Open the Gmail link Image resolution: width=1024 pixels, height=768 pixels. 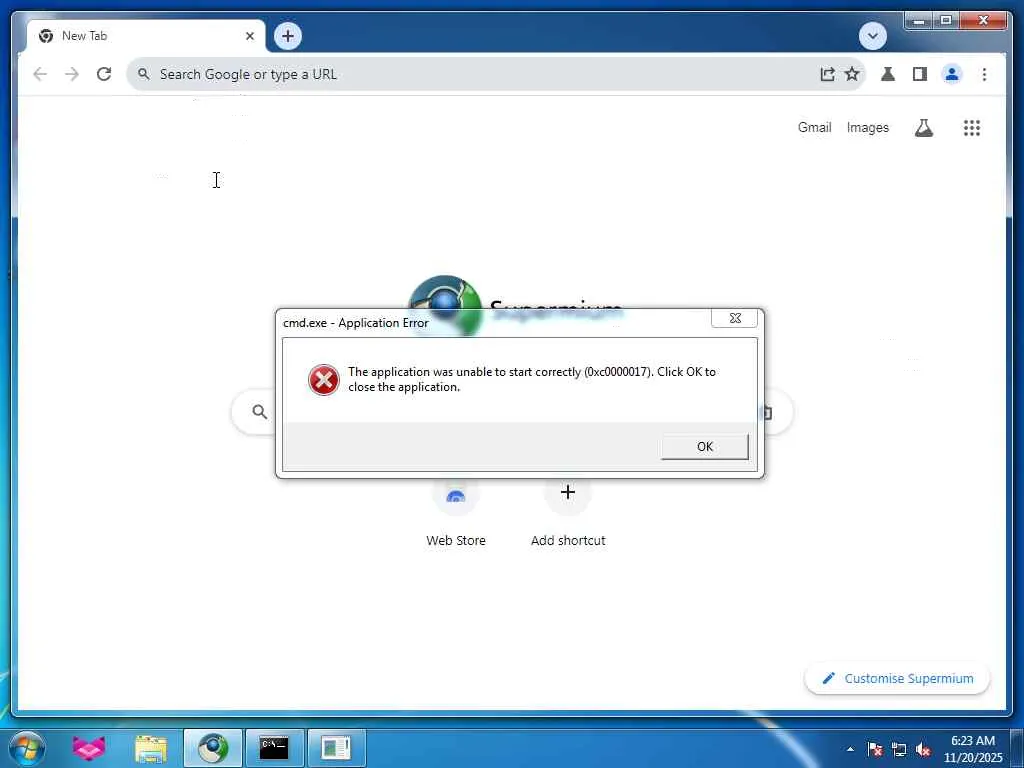[814, 127]
